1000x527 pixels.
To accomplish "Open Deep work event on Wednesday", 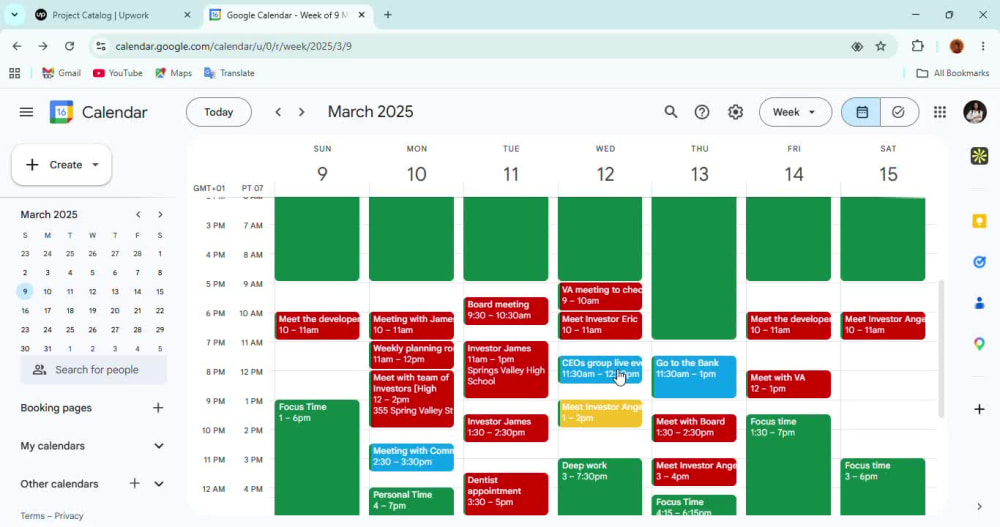I will tap(600, 486).
